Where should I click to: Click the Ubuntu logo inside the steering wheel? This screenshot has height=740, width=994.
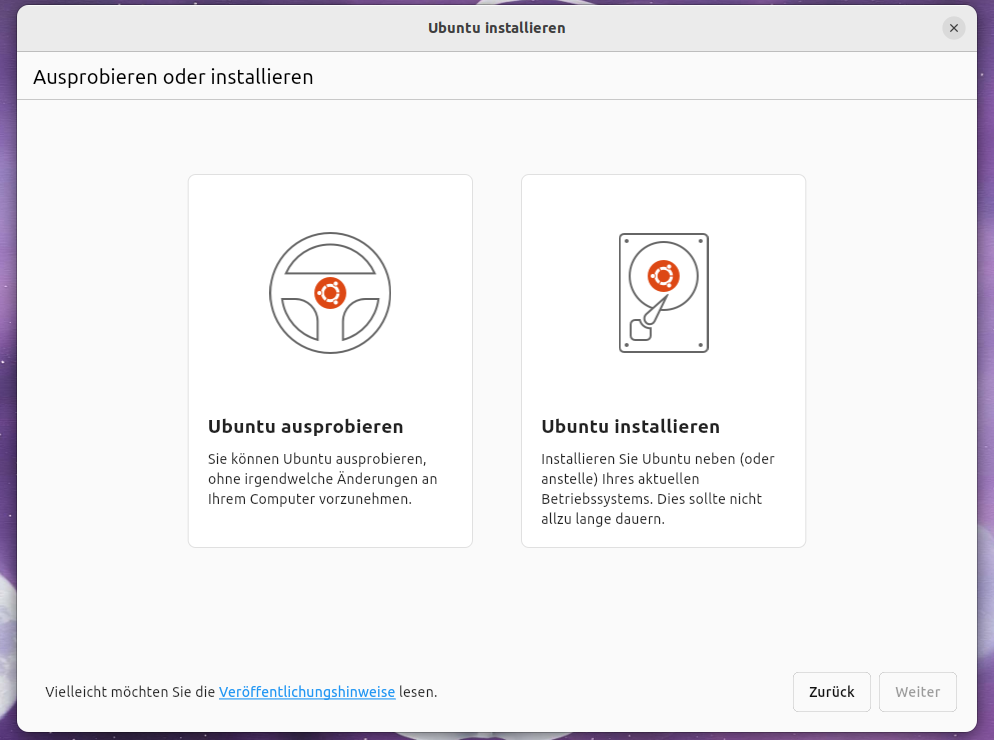tap(330, 293)
